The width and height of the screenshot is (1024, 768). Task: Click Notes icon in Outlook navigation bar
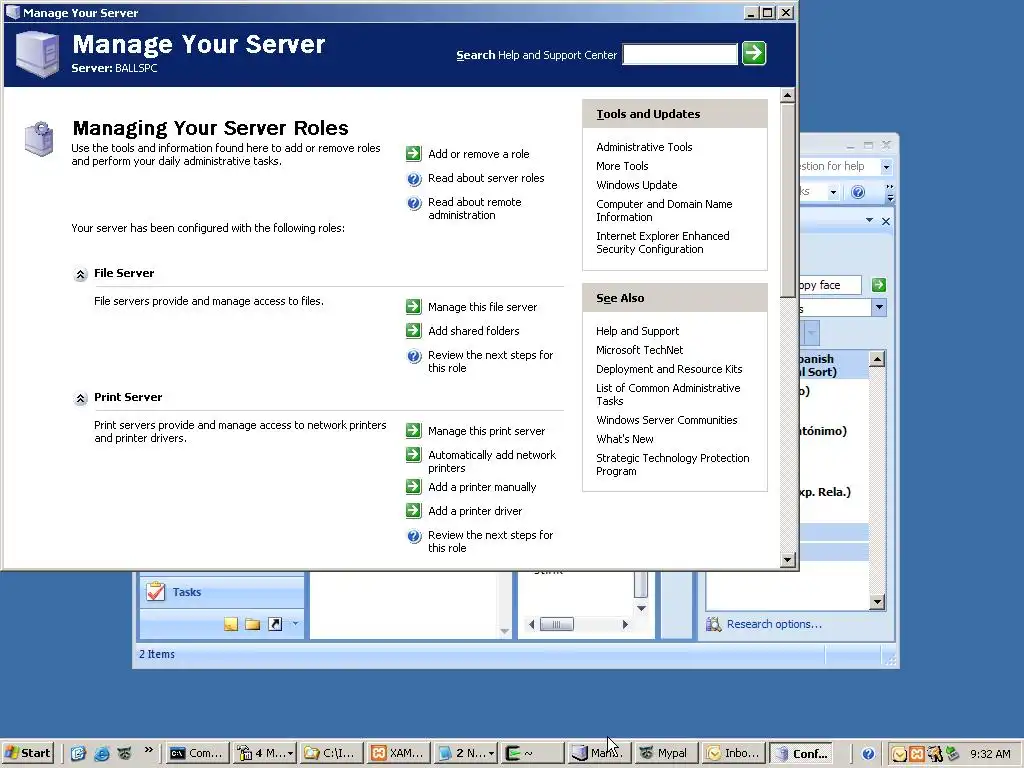231,624
